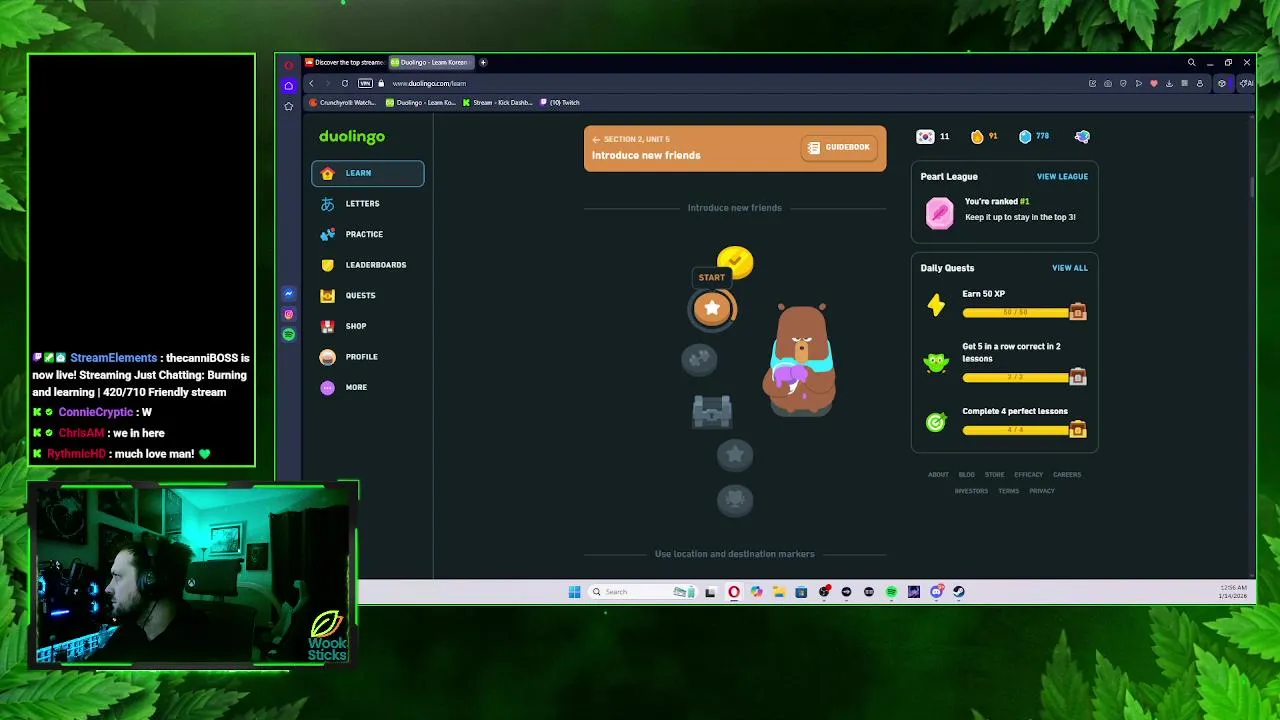Image resolution: width=1280 pixels, height=720 pixels.
Task: Click the completed gold checkmark lesson node
Action: [x=735, y=262]
